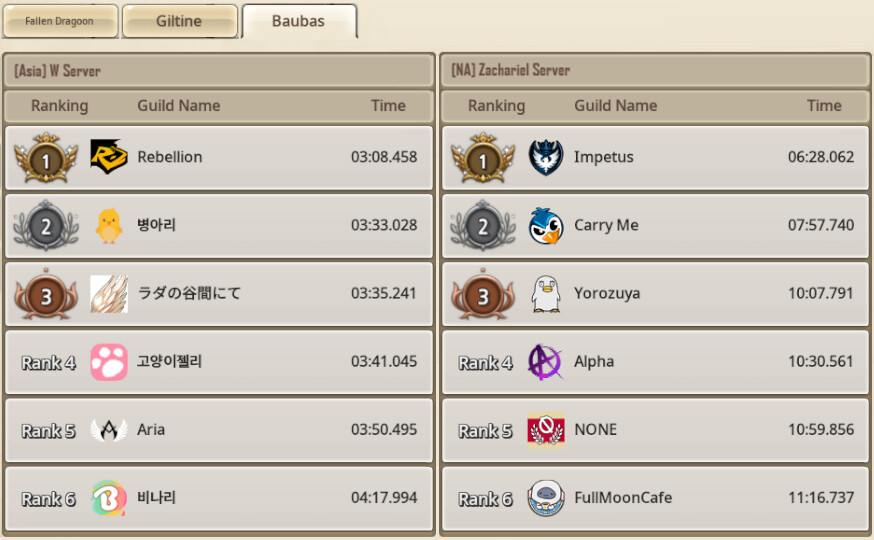Select the Impetus guild name
Viewport: 874px width, 540px height.
point(603,157)
